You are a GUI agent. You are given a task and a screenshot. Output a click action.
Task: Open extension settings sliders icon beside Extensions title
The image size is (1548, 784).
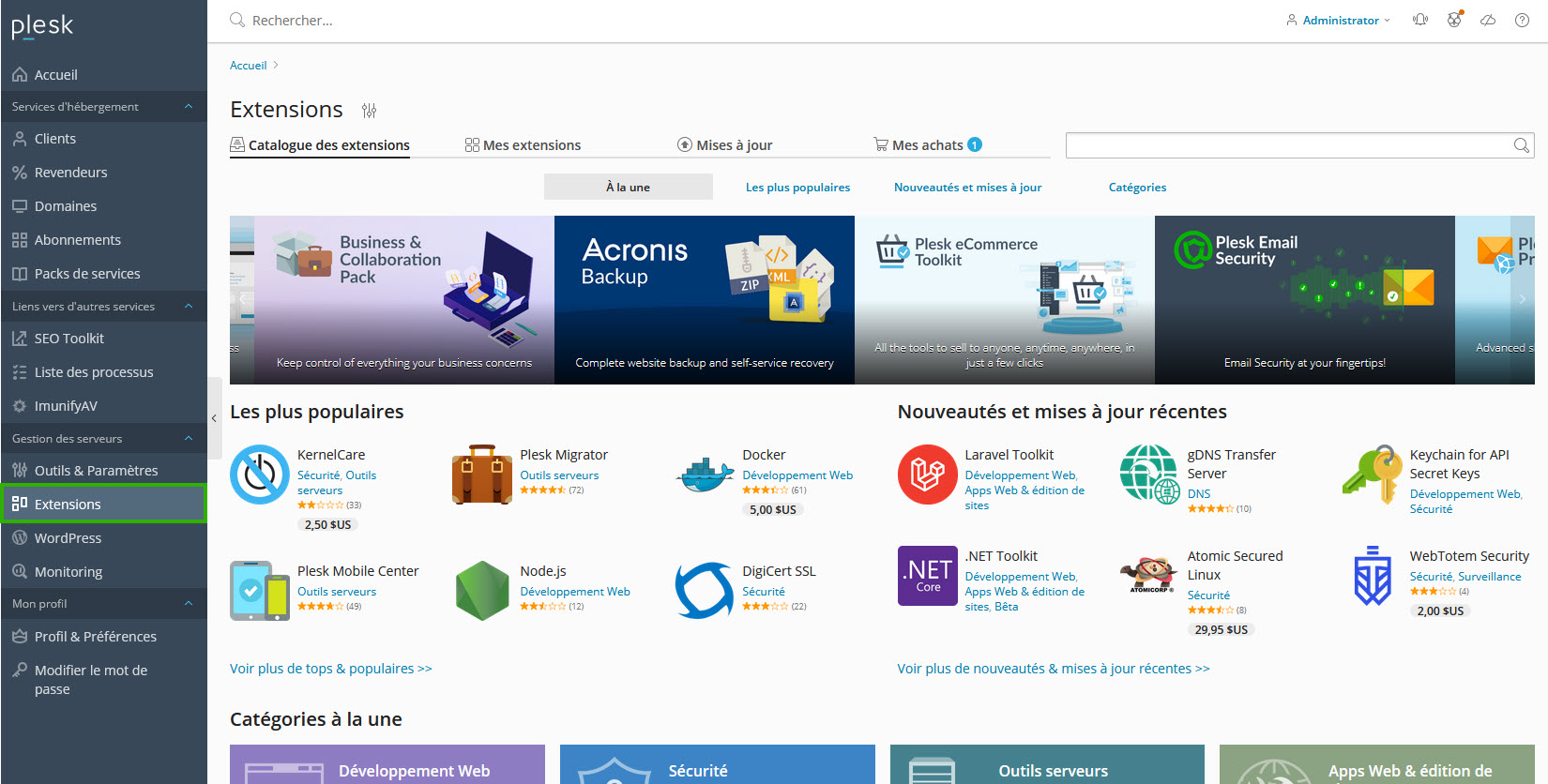coord(369,111)
